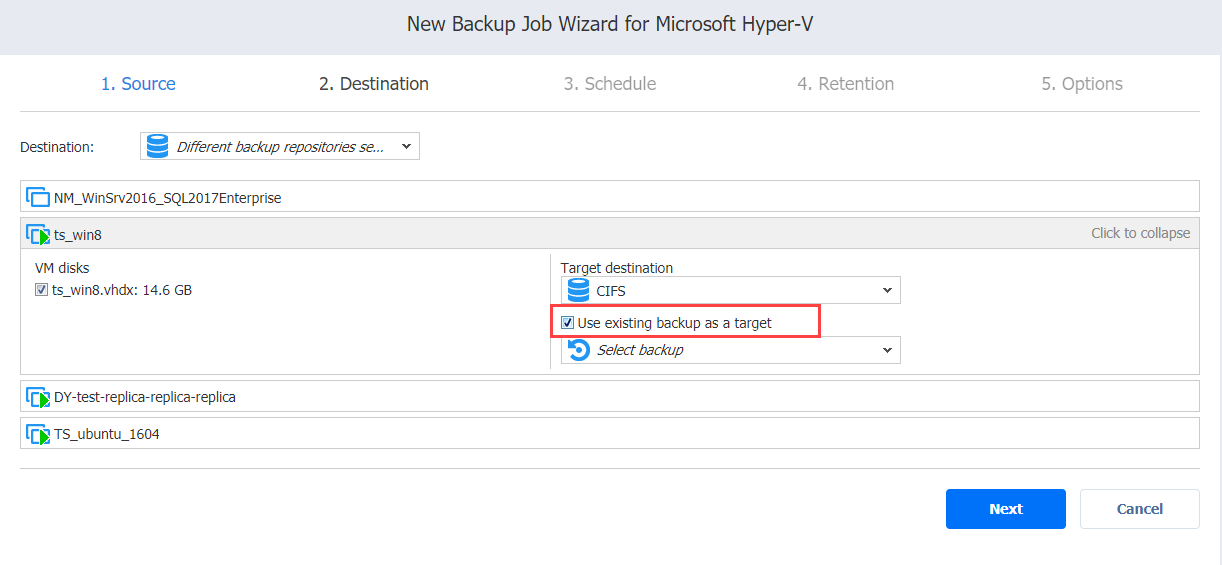Open the 5. Options step
The height and width of the screenshot is (565, 1222).
pos(1082,84)
